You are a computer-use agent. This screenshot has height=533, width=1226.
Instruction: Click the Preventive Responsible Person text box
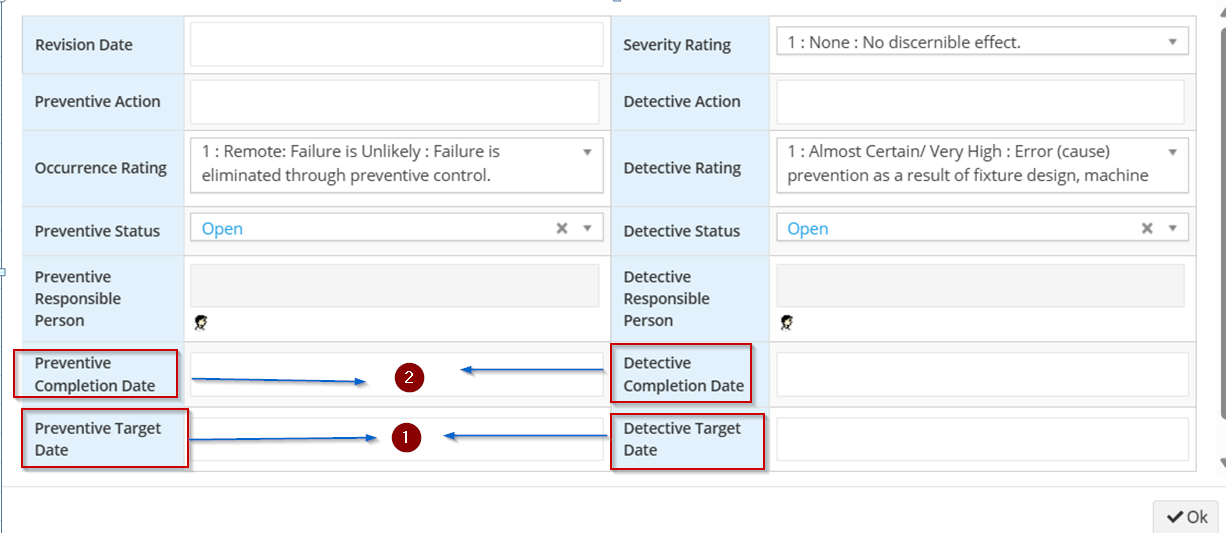tap(395, 285)
